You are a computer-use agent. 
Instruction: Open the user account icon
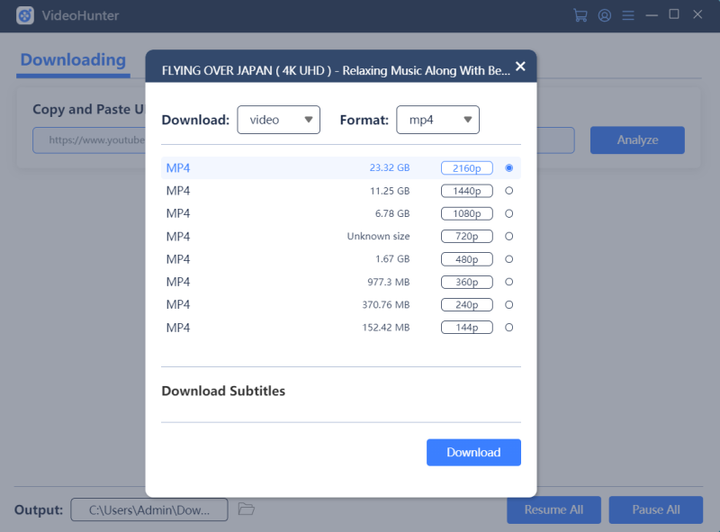pos(604,16)
